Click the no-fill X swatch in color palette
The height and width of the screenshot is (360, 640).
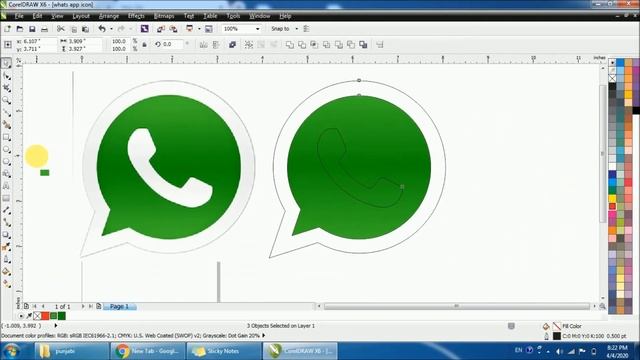(612, 78)
